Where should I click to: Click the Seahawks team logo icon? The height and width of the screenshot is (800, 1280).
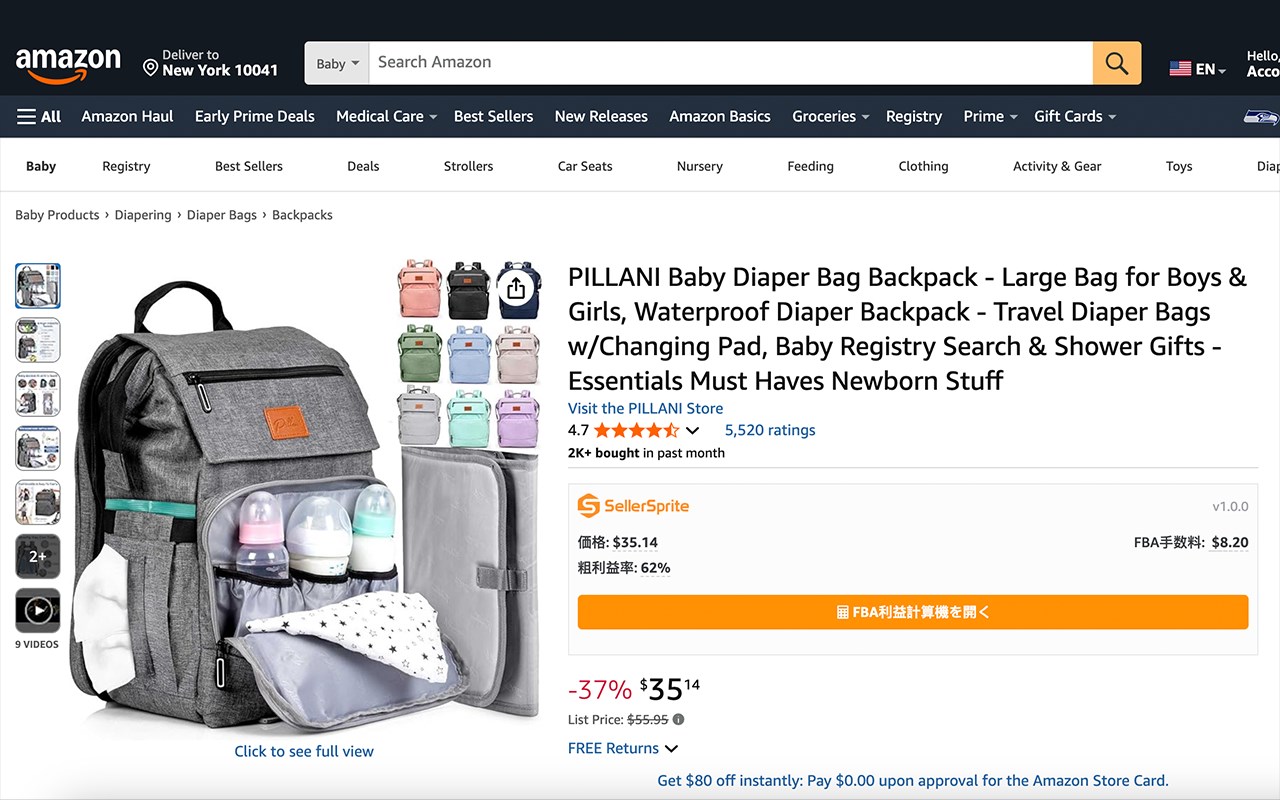click(1261, 117)
